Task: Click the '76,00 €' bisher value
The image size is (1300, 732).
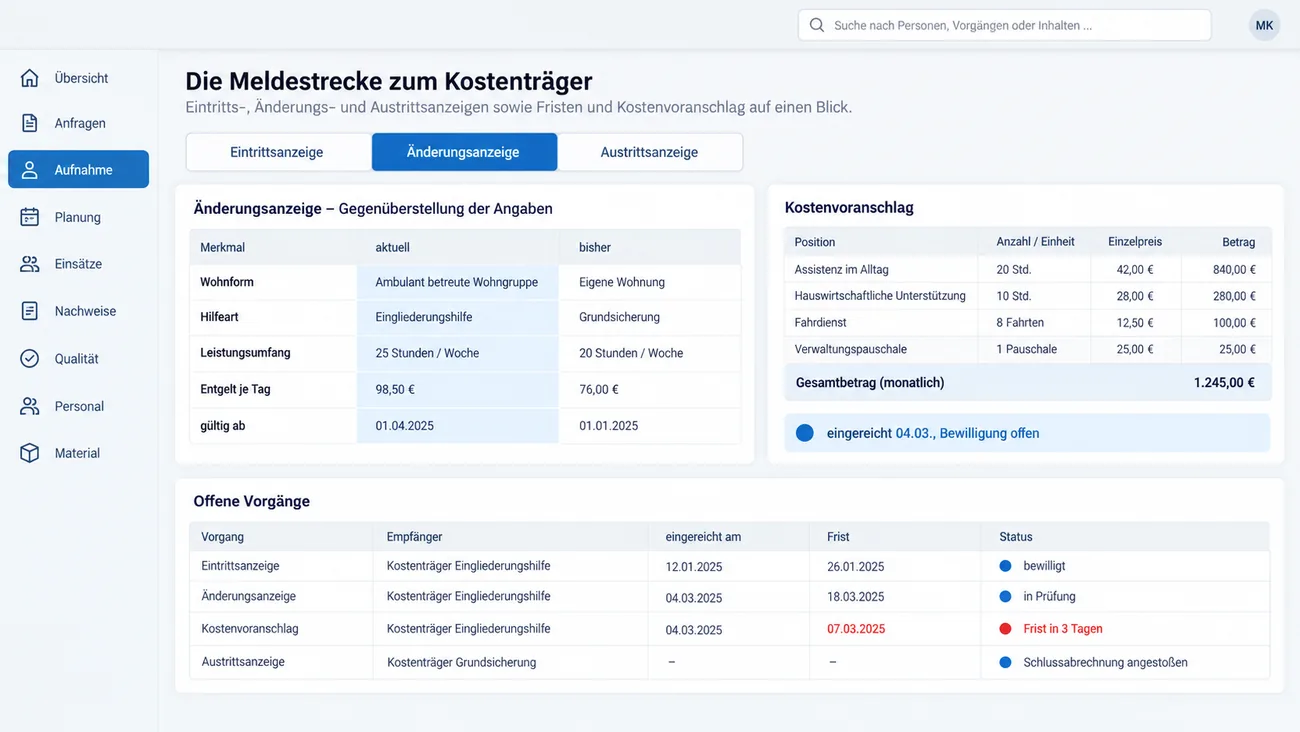Action: pos(599,389)
